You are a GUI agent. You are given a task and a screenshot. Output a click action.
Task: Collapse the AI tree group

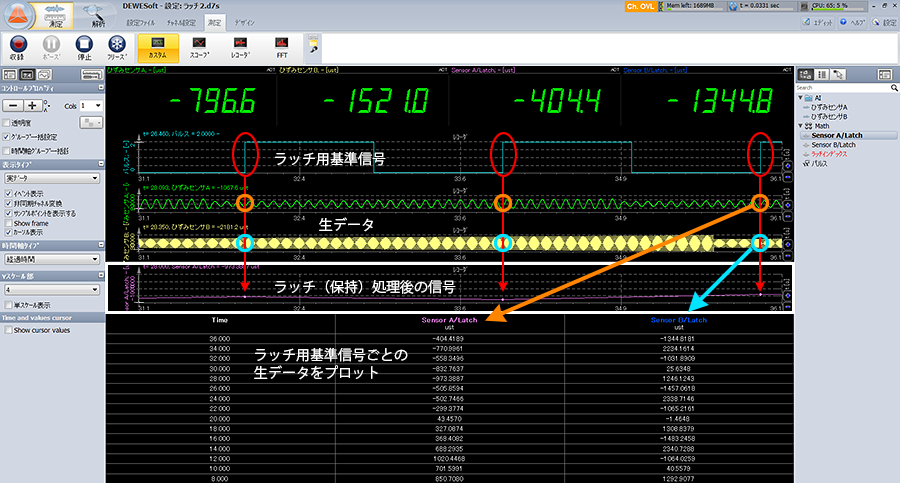(x=801, y=98)
